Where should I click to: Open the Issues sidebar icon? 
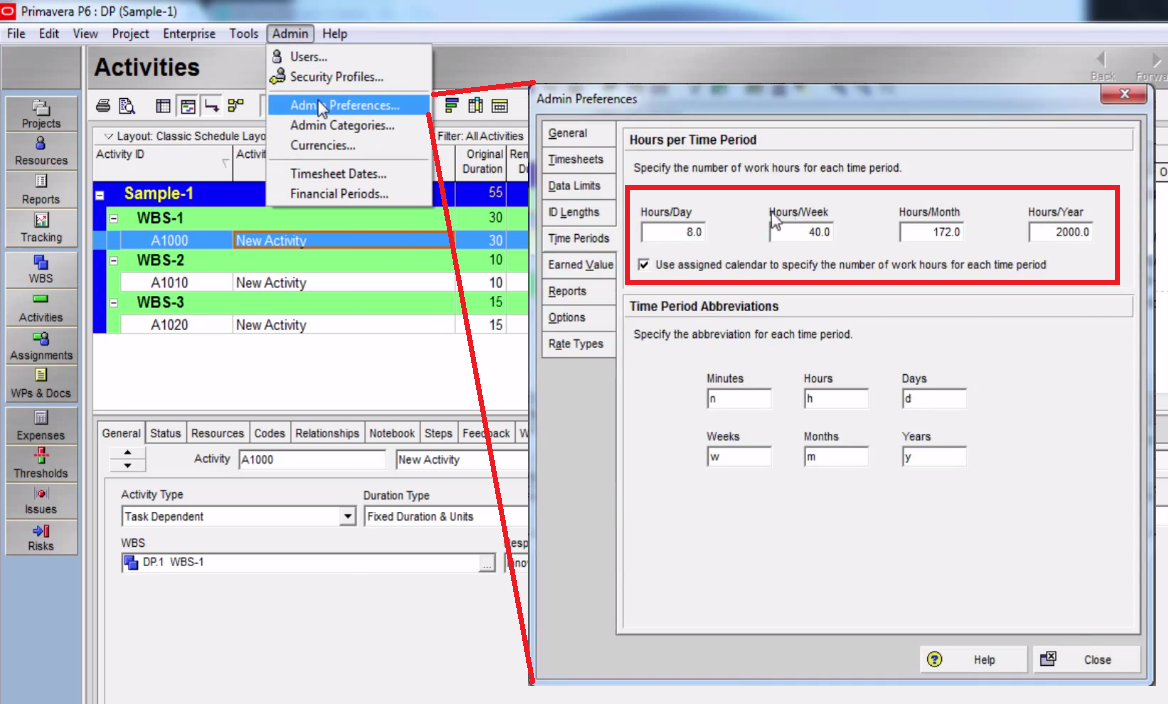(41, 500)
